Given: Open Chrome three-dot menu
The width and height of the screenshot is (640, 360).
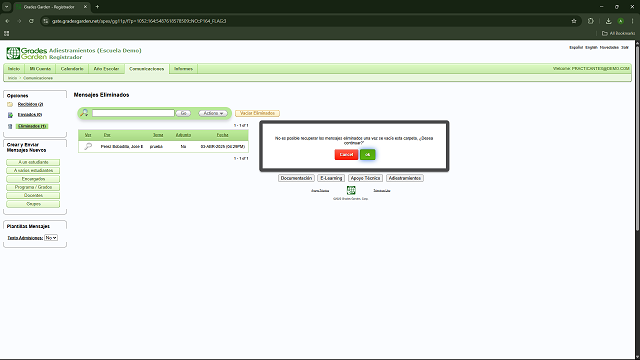Looking at the screenshot, I should 633,21.
